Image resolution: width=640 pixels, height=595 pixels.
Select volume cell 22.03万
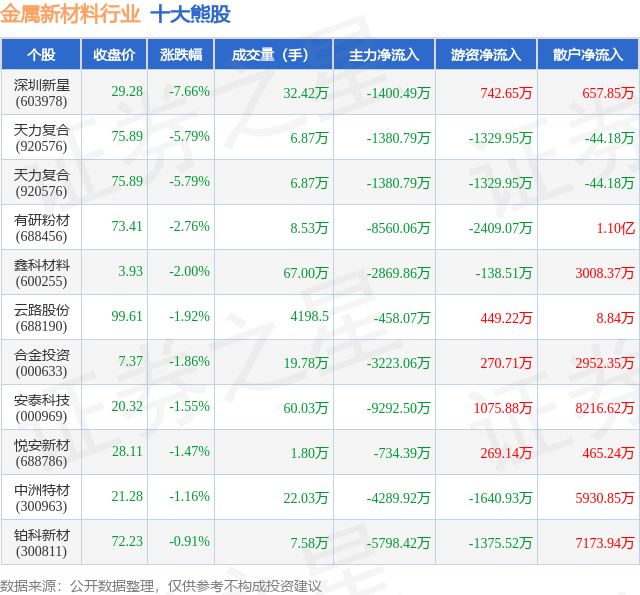[x=306, y=498]
